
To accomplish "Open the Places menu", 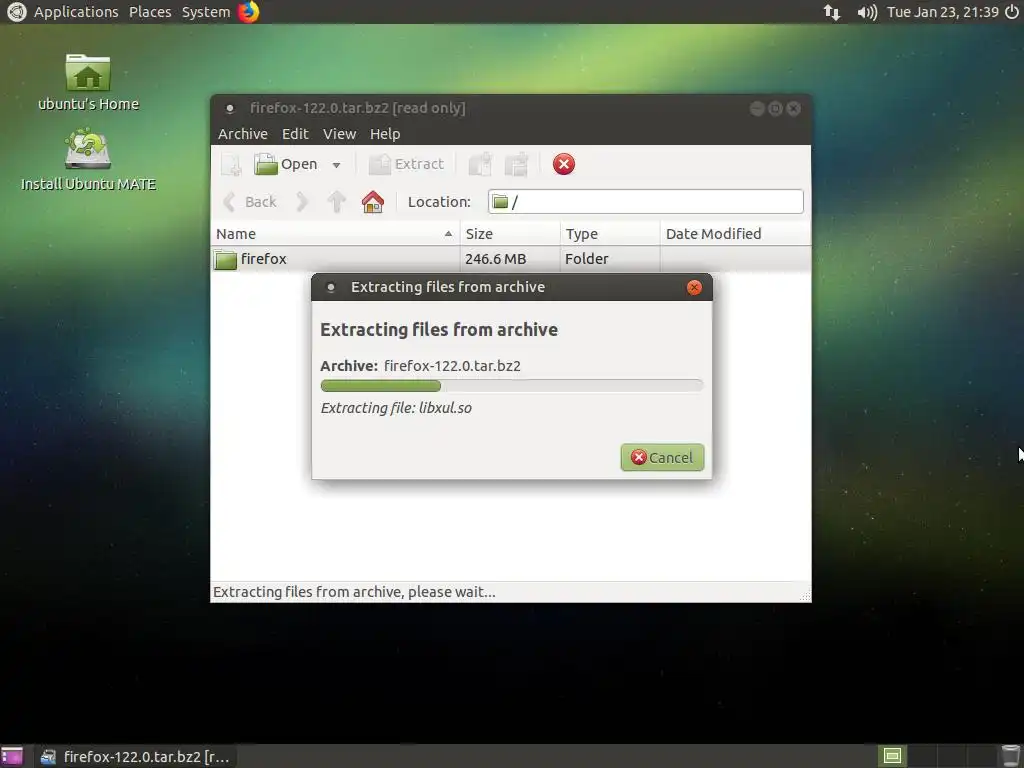I will (x=150, y=12).
